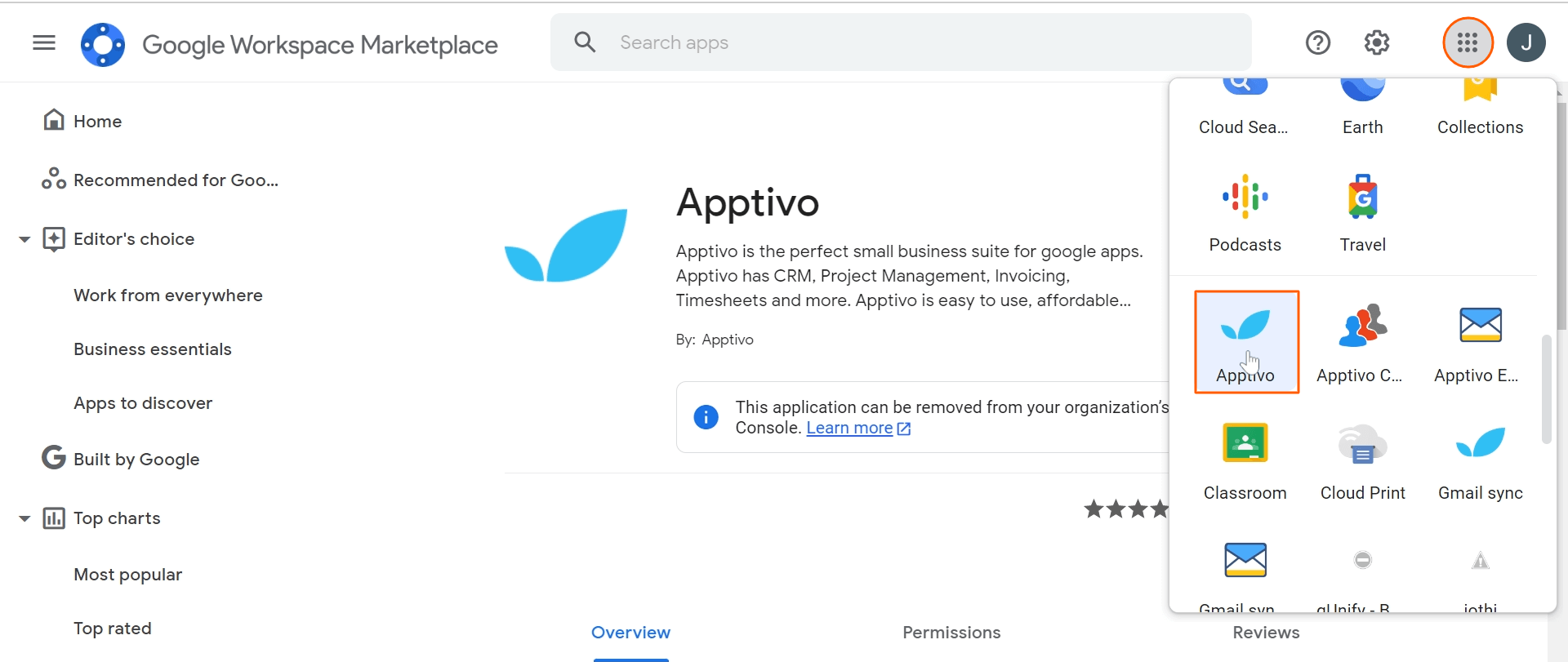Toggle the Google apps grid launcher

[x=1468, y=42]
